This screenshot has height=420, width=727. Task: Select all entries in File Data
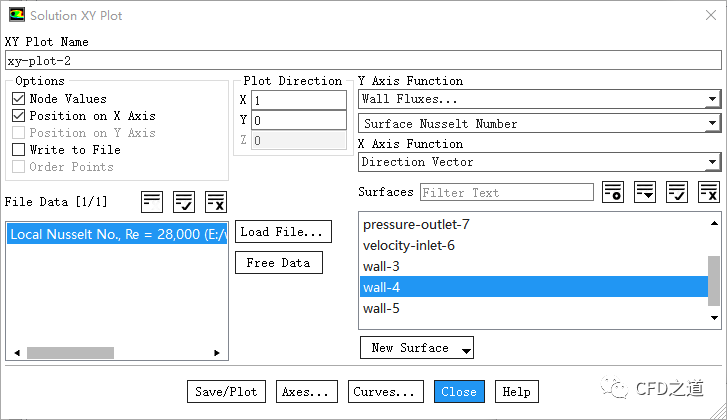pyautogui.click(x=184, y=201)
